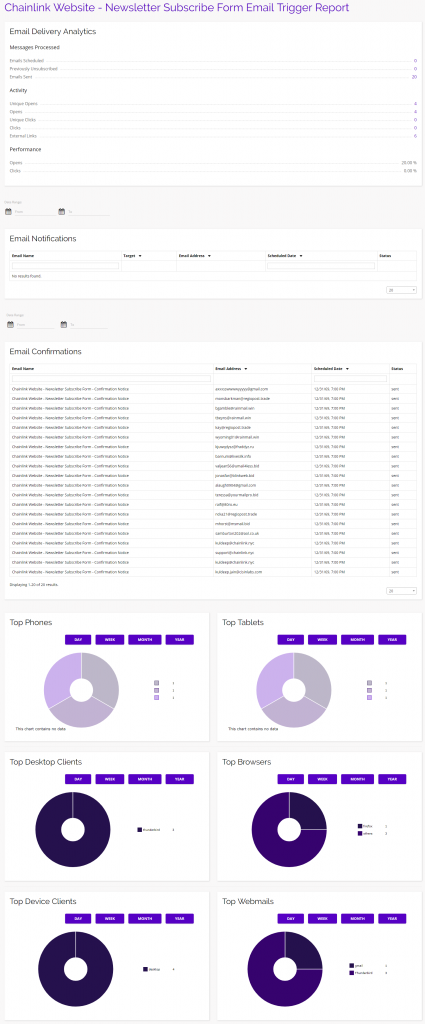Click the To date field above Email Confirmations

point(89,325)
